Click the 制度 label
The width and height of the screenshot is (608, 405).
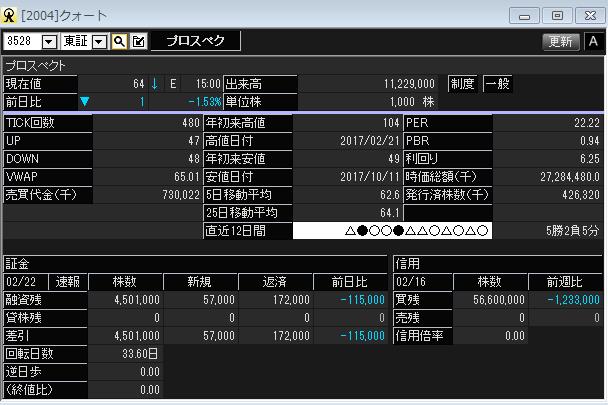(x=463, y=84)
